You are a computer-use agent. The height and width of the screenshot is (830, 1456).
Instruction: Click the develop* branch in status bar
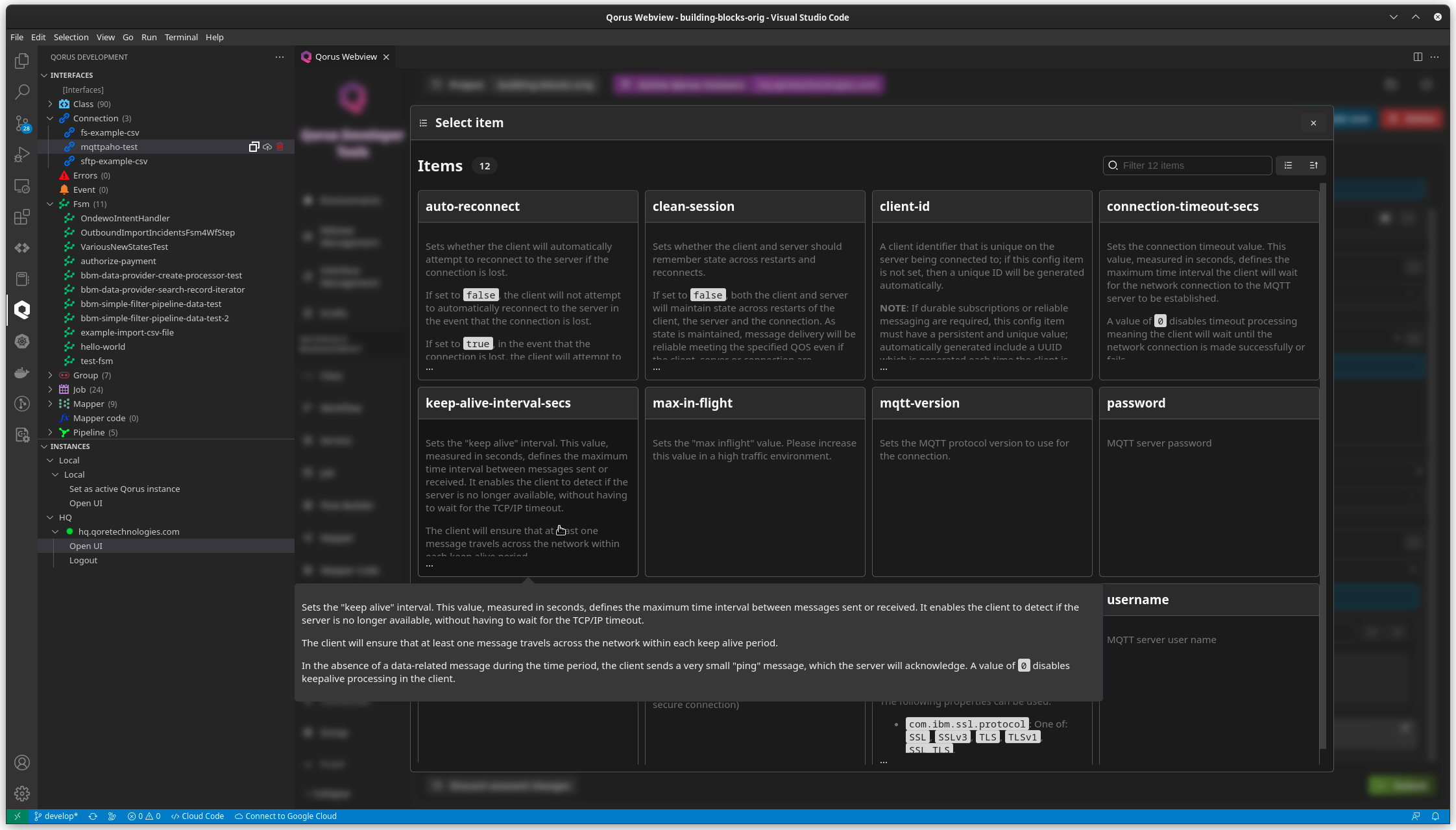(x=56, y=816)
